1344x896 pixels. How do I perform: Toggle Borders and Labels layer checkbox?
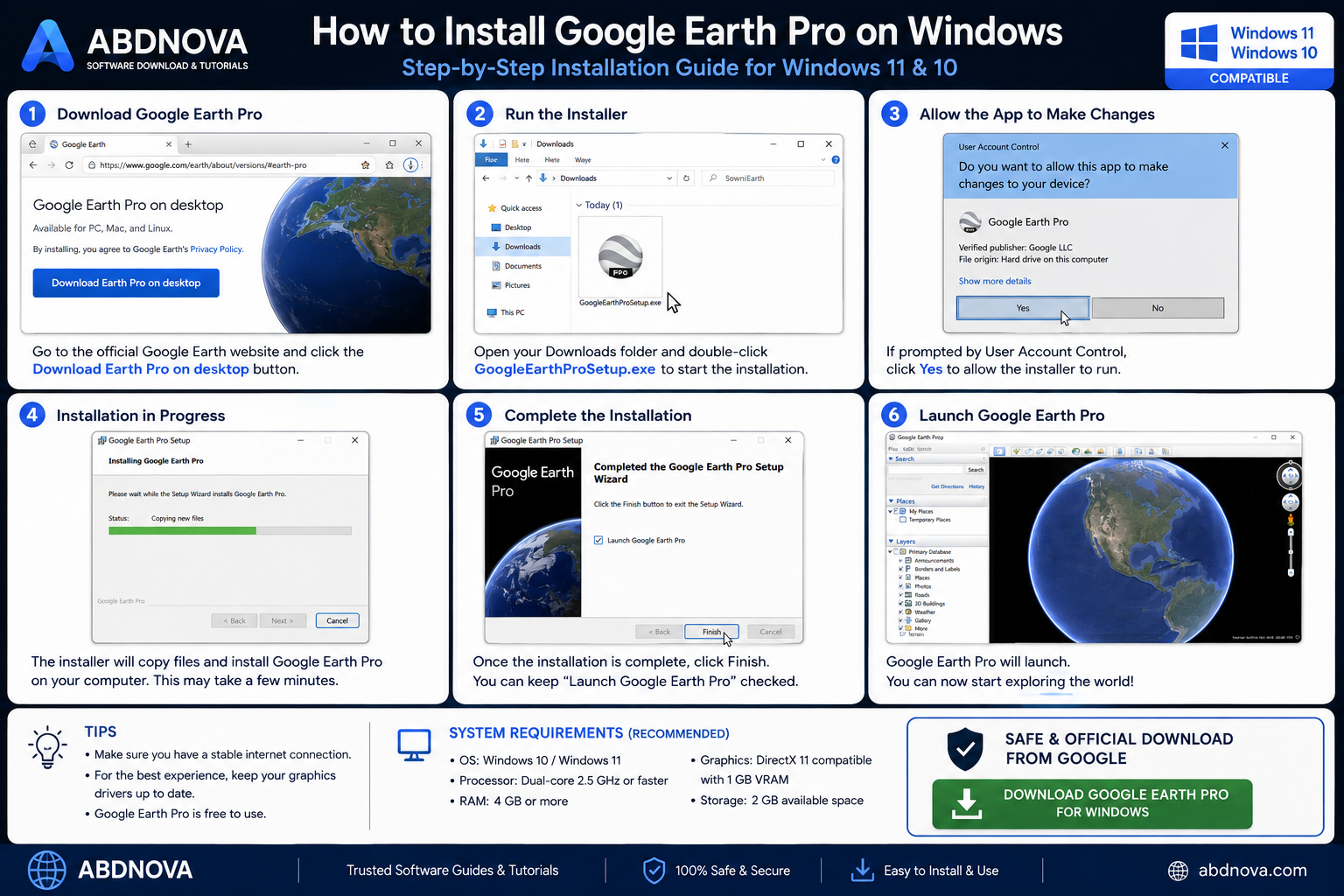[x=901, y=569]
